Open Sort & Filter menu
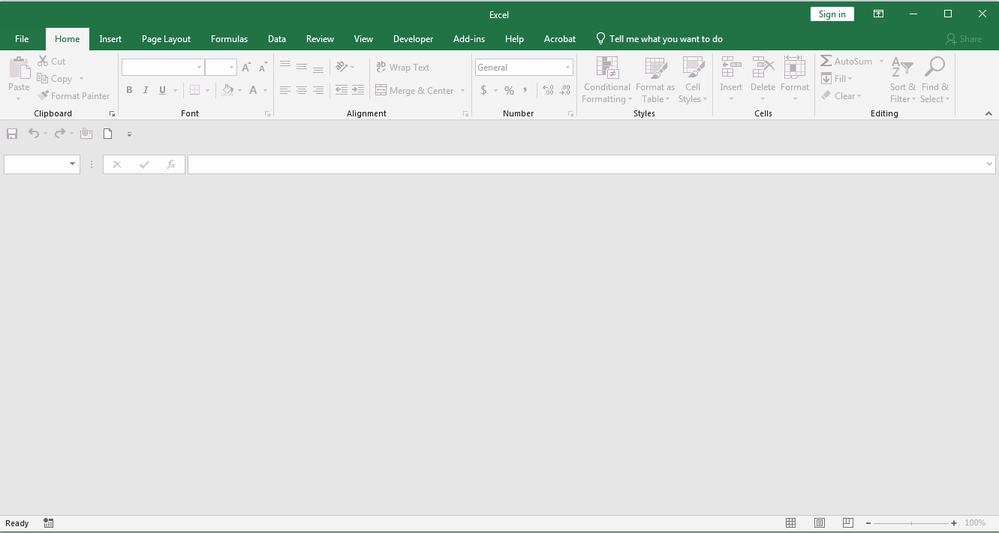The width and height of the screenshot is (999, 533). tap(902, 80)
